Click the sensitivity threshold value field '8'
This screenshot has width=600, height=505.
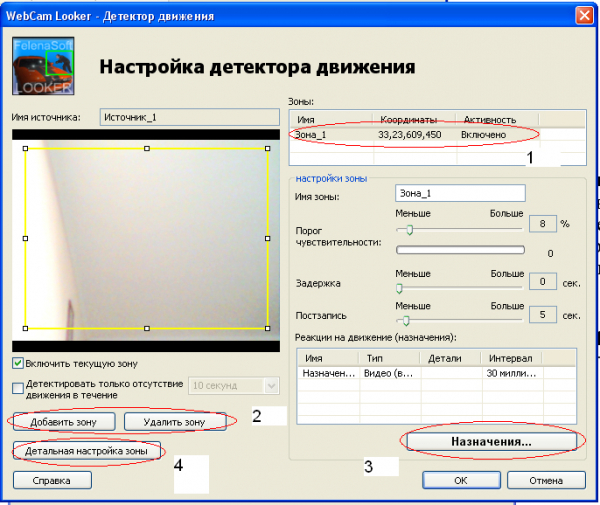(x=543, y=224)
